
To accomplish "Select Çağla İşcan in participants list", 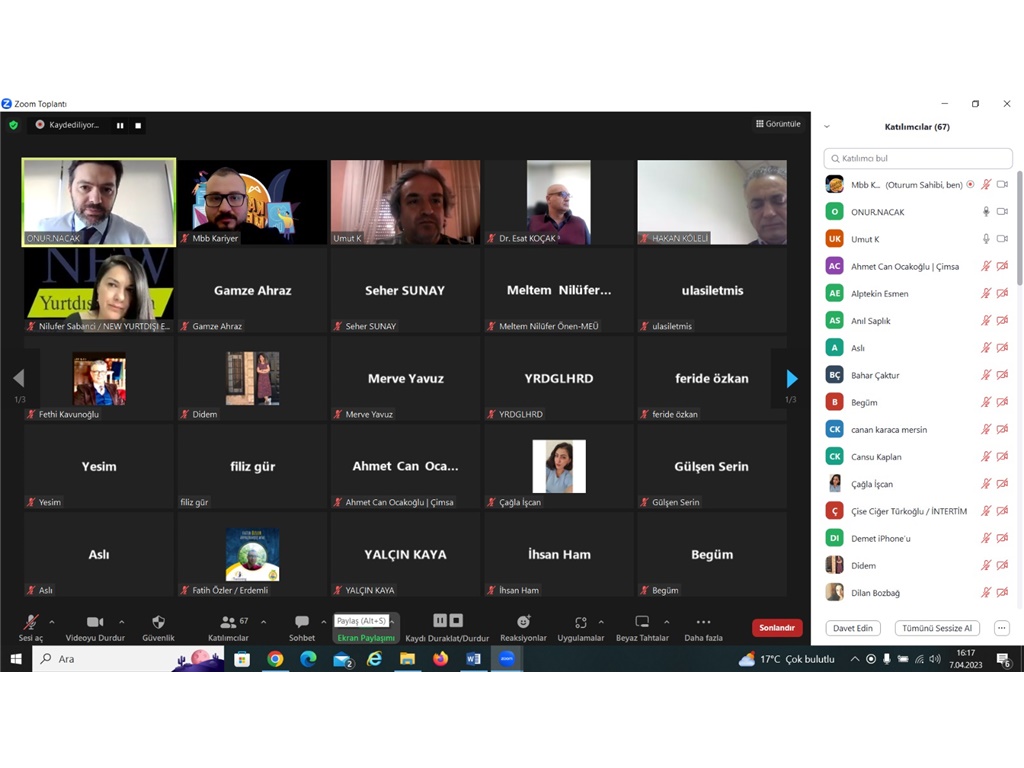I will click(x=918, y=484).
